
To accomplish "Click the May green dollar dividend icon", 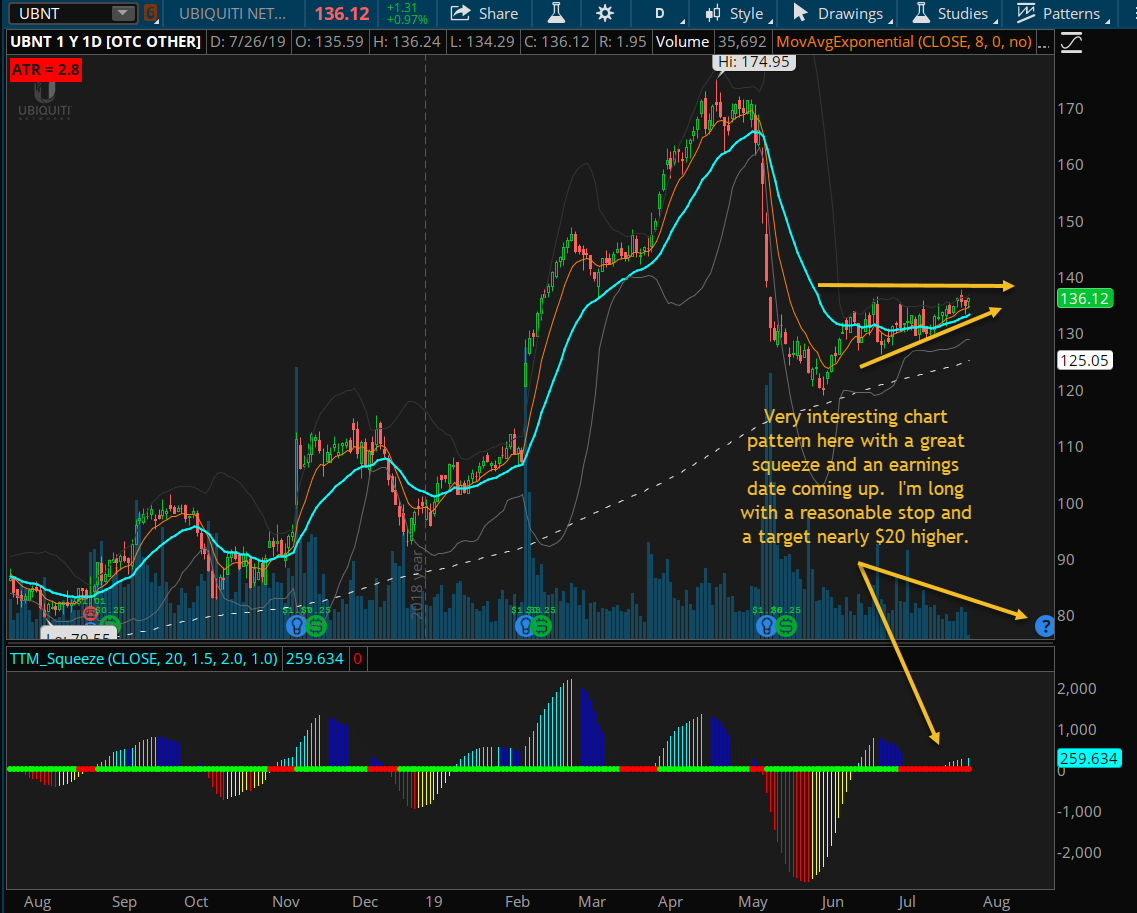I will [x=786, y=625].
